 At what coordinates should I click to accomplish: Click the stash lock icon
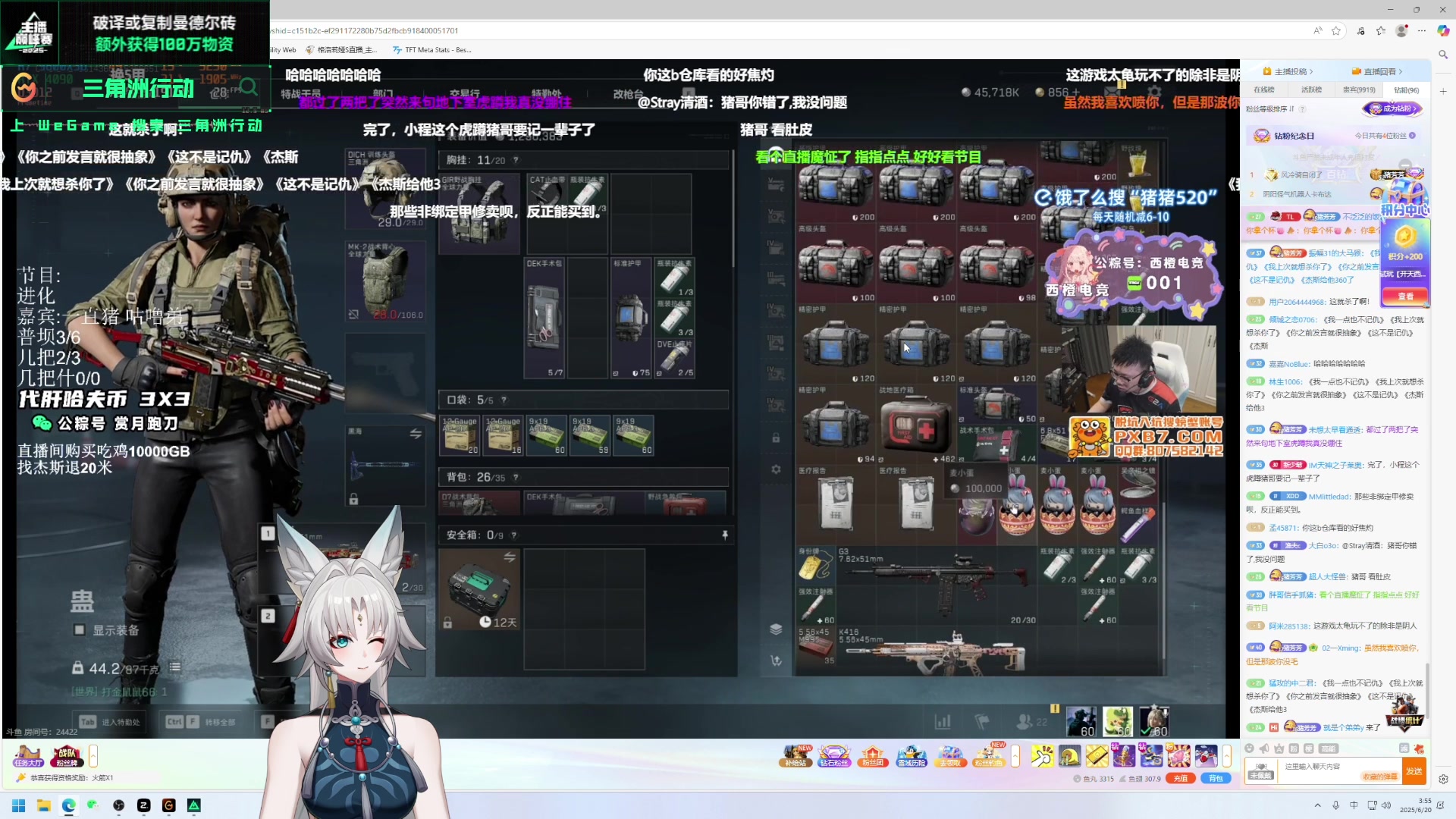pos(776,438)
